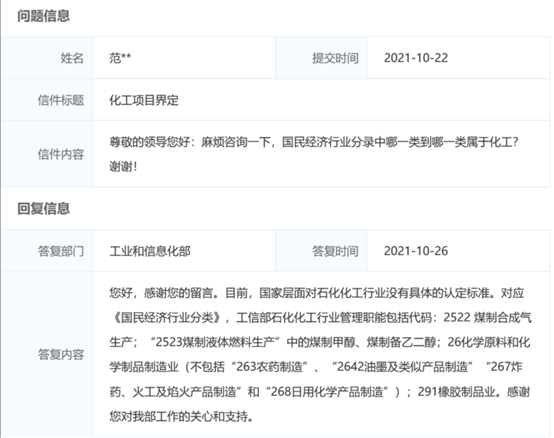Select the 答复部门 label cell
The height and width of the screenshot is (438, 554).
[47, 251]
